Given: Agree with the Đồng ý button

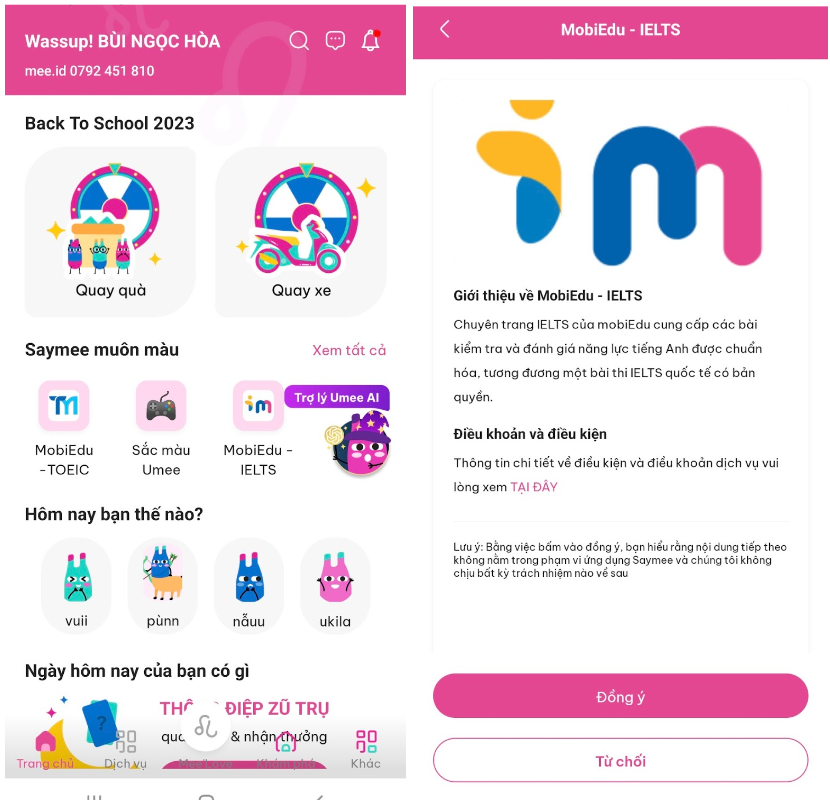Looking at the screenshot, I should [620, 696].
